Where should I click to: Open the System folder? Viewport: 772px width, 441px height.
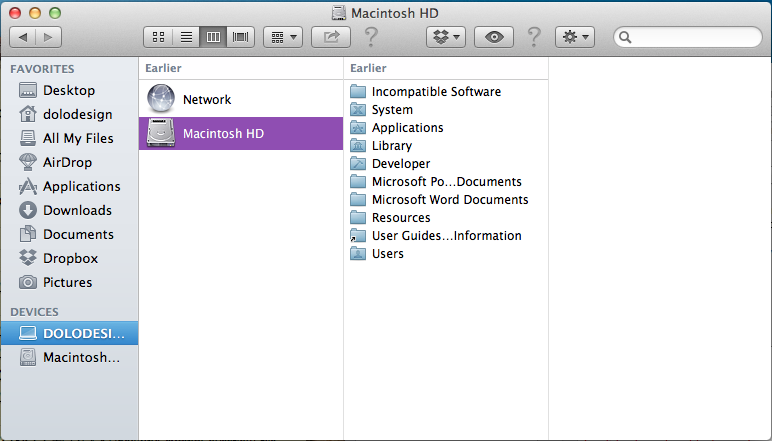pos(446,110)
